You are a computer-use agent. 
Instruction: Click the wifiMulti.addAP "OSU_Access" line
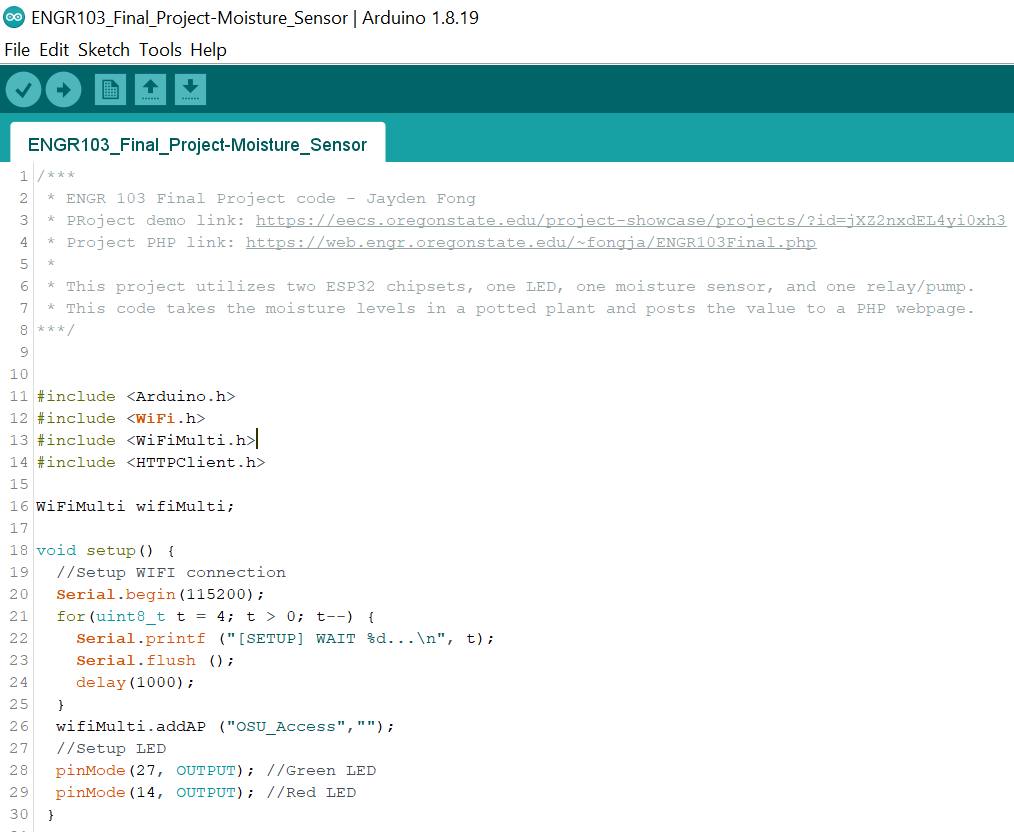point(225,726)
